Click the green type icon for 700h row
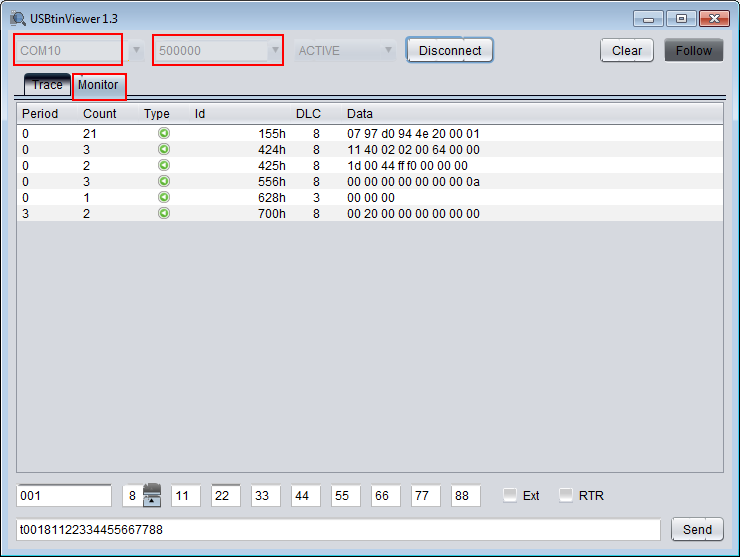 pos(164,213)
